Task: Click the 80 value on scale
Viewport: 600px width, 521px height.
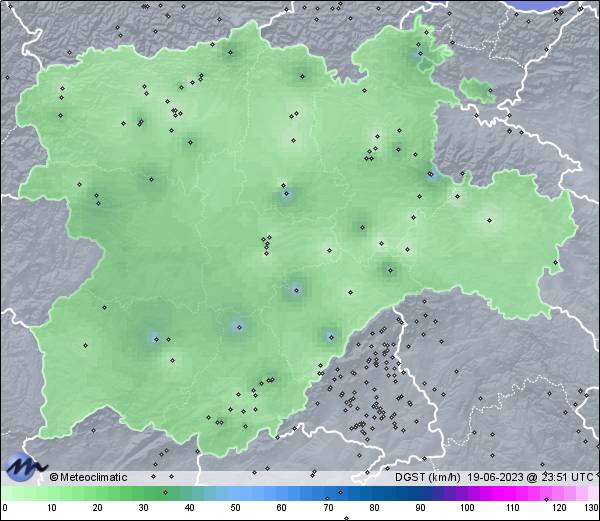Action: coord(374,508)
